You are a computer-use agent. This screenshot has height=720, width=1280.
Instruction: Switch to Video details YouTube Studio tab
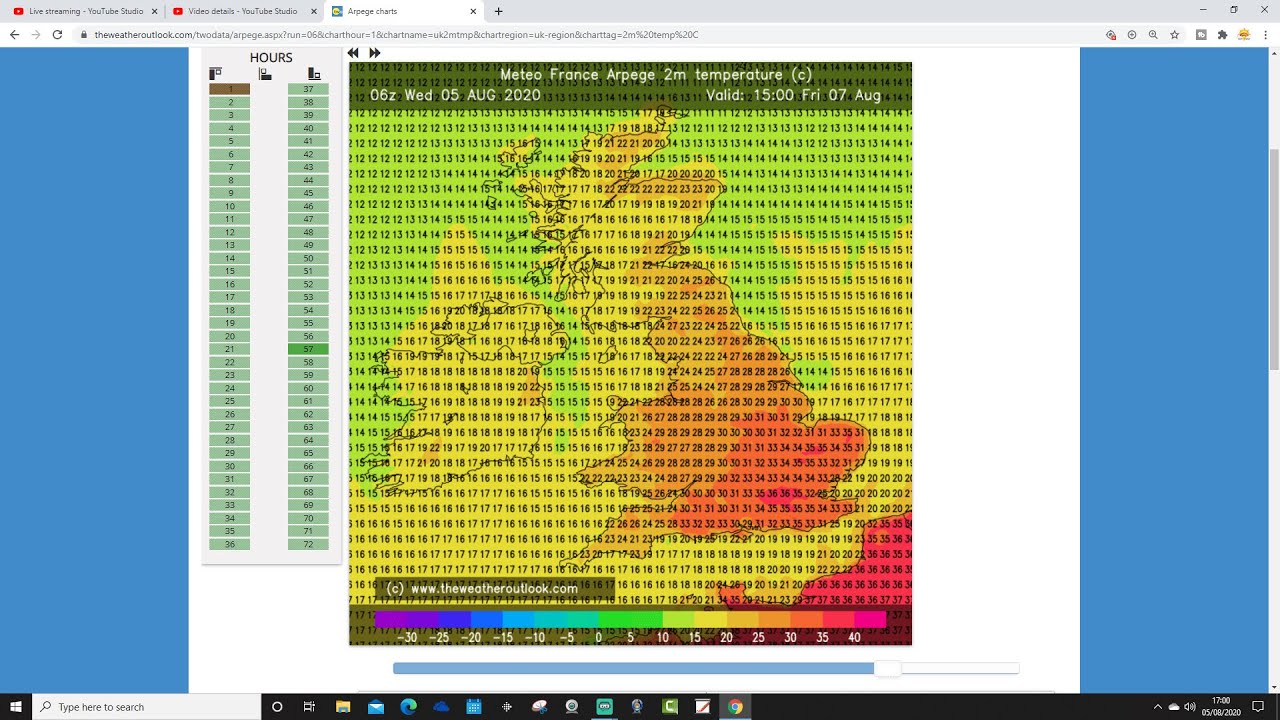click(x=243, y=11)
